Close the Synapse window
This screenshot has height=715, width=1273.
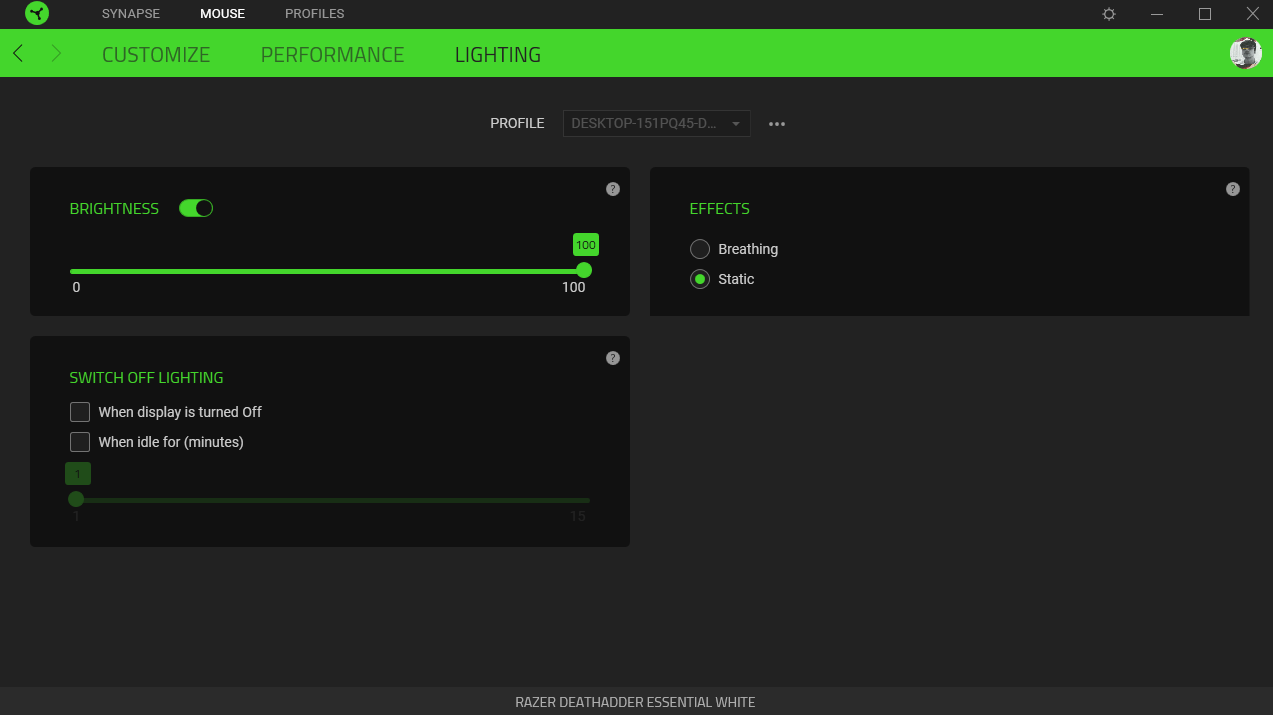(x=1252, y=14)
